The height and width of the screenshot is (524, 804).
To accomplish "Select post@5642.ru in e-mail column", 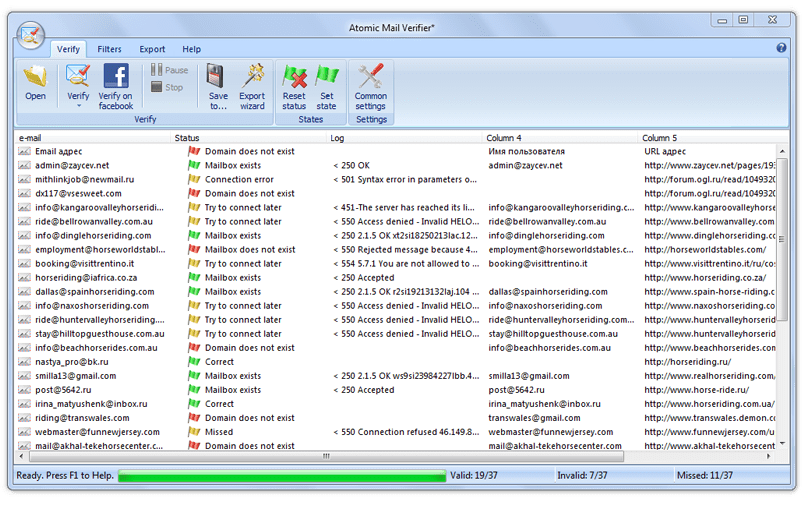I will 63,390.
